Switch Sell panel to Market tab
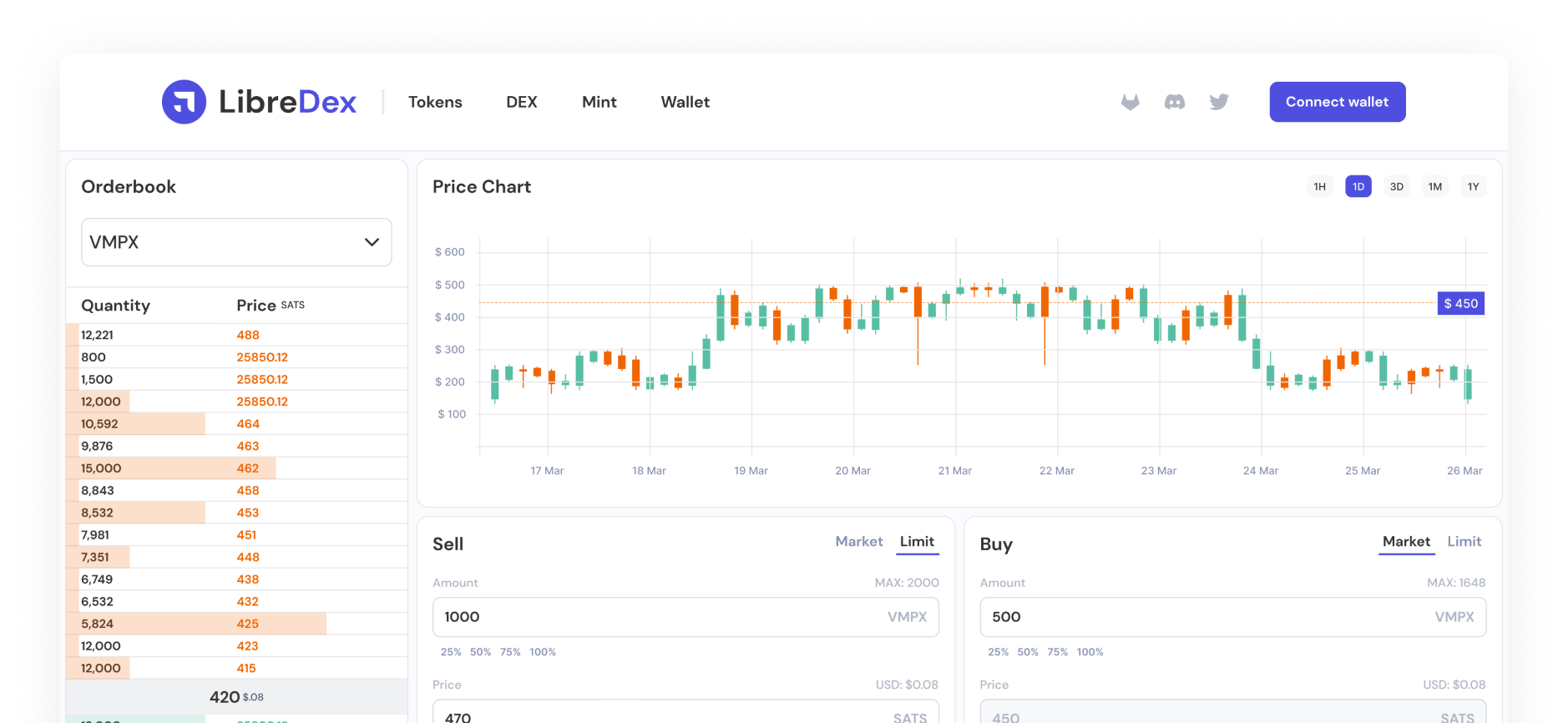Image resolution: width=1568 pixels, height=723 pixels. pyautogui.click(x=858, y=542)
